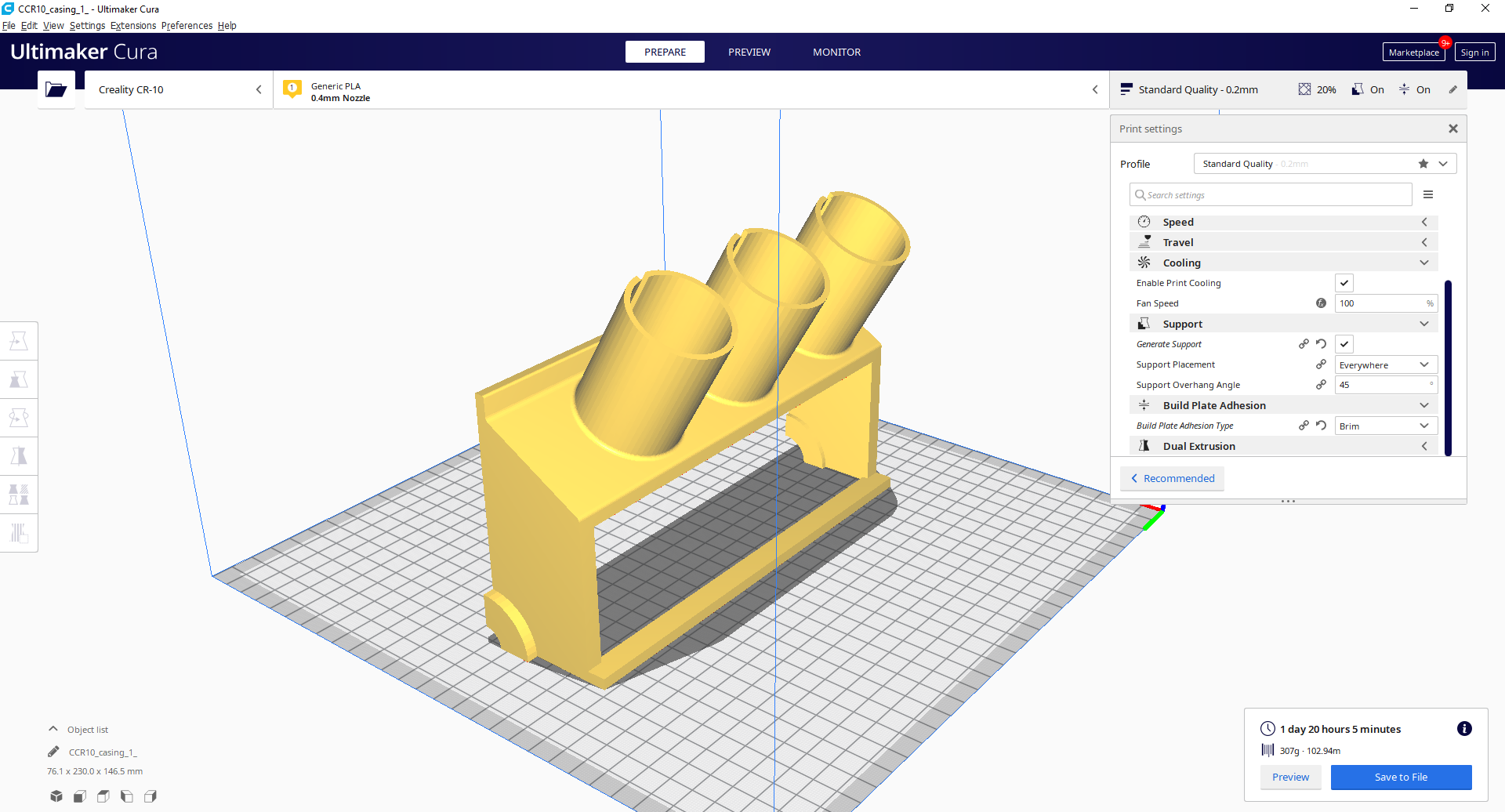Image resolution: width=1505 pixels, height=812 pixels.
Task: Select the Scale tool
Action: (19, 379)
